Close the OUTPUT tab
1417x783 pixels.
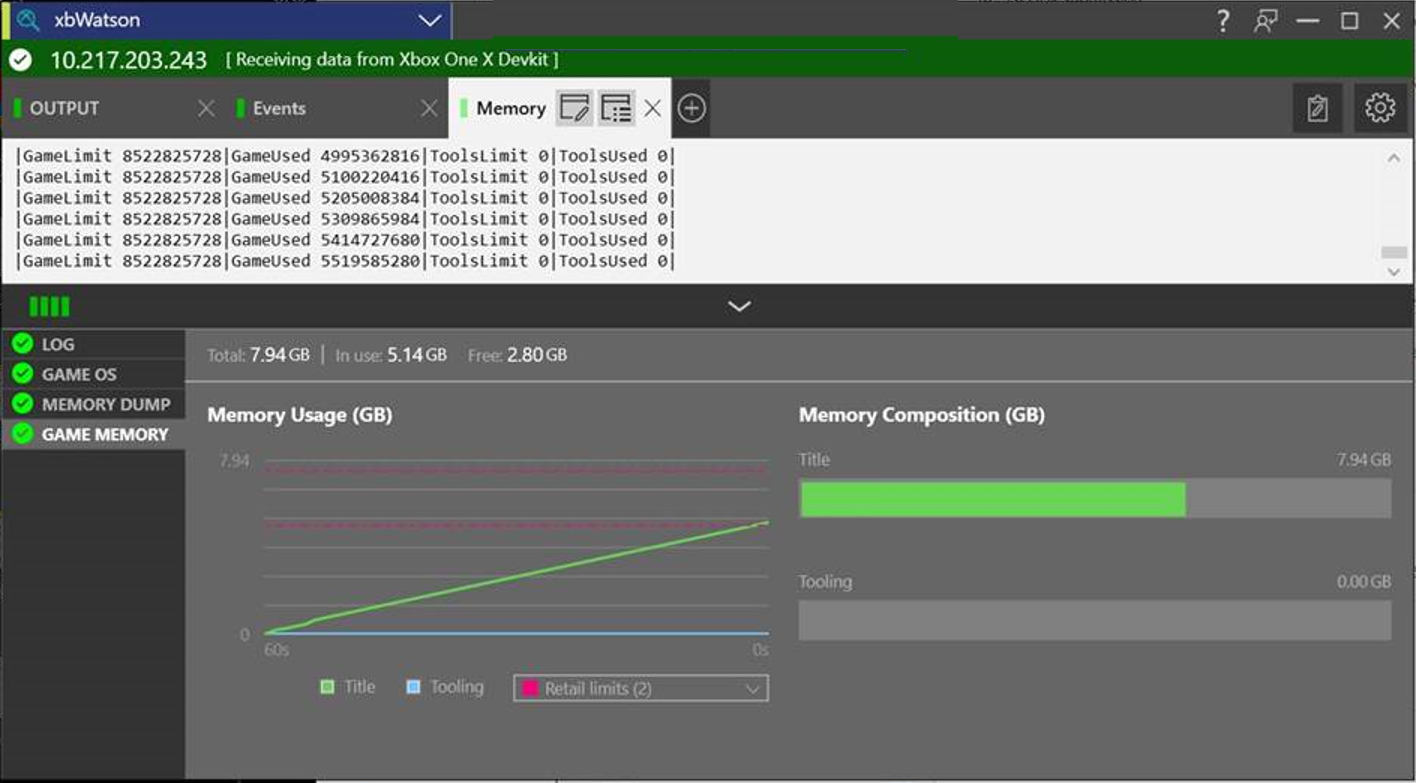(206, 108)
